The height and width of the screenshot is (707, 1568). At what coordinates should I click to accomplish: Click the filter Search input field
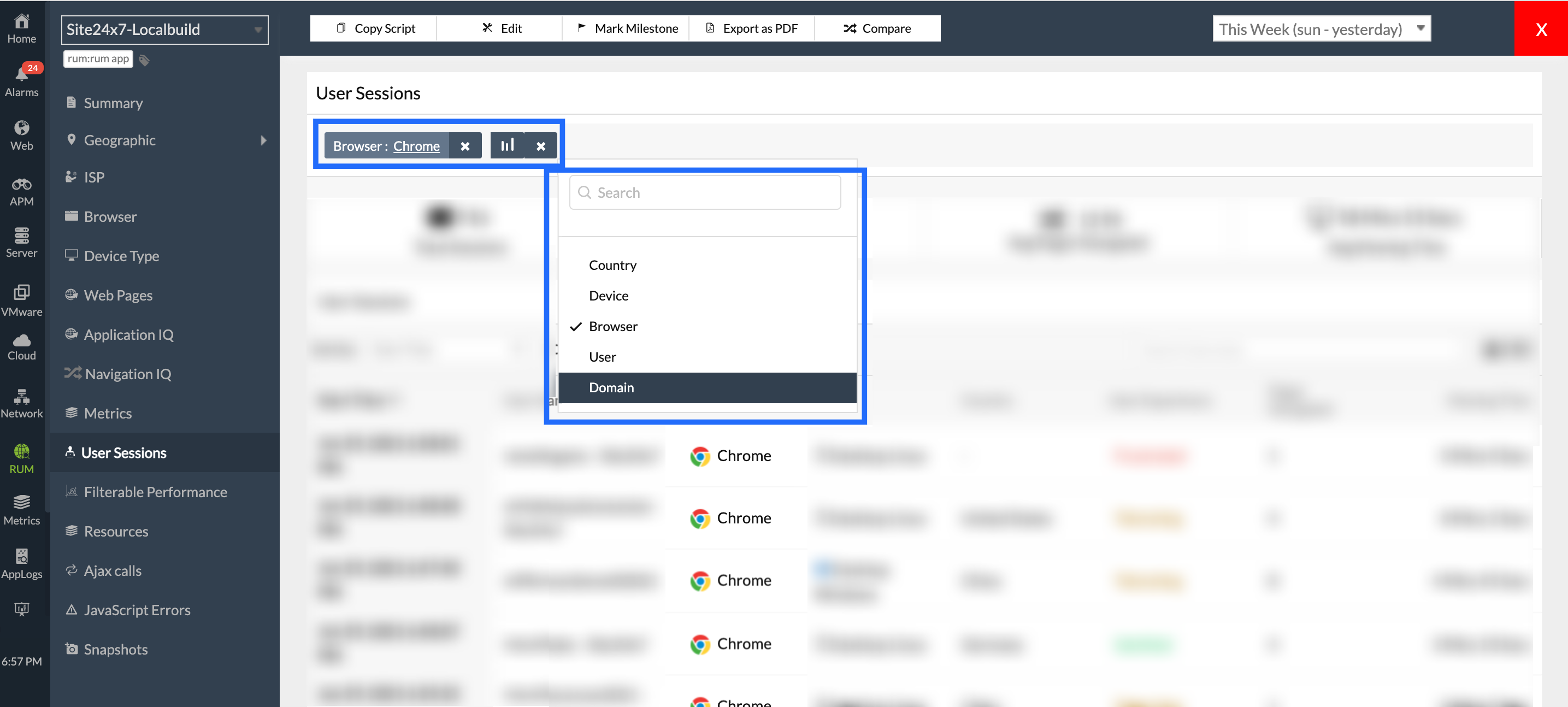(705, 192)
